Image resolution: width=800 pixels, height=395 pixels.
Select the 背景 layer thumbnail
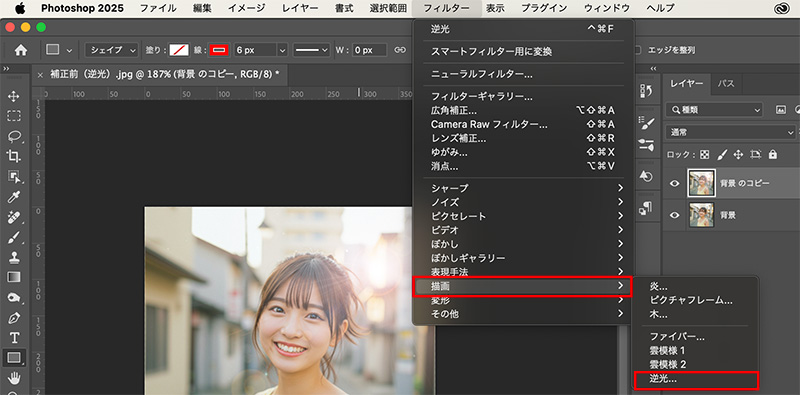pos(702,215)
